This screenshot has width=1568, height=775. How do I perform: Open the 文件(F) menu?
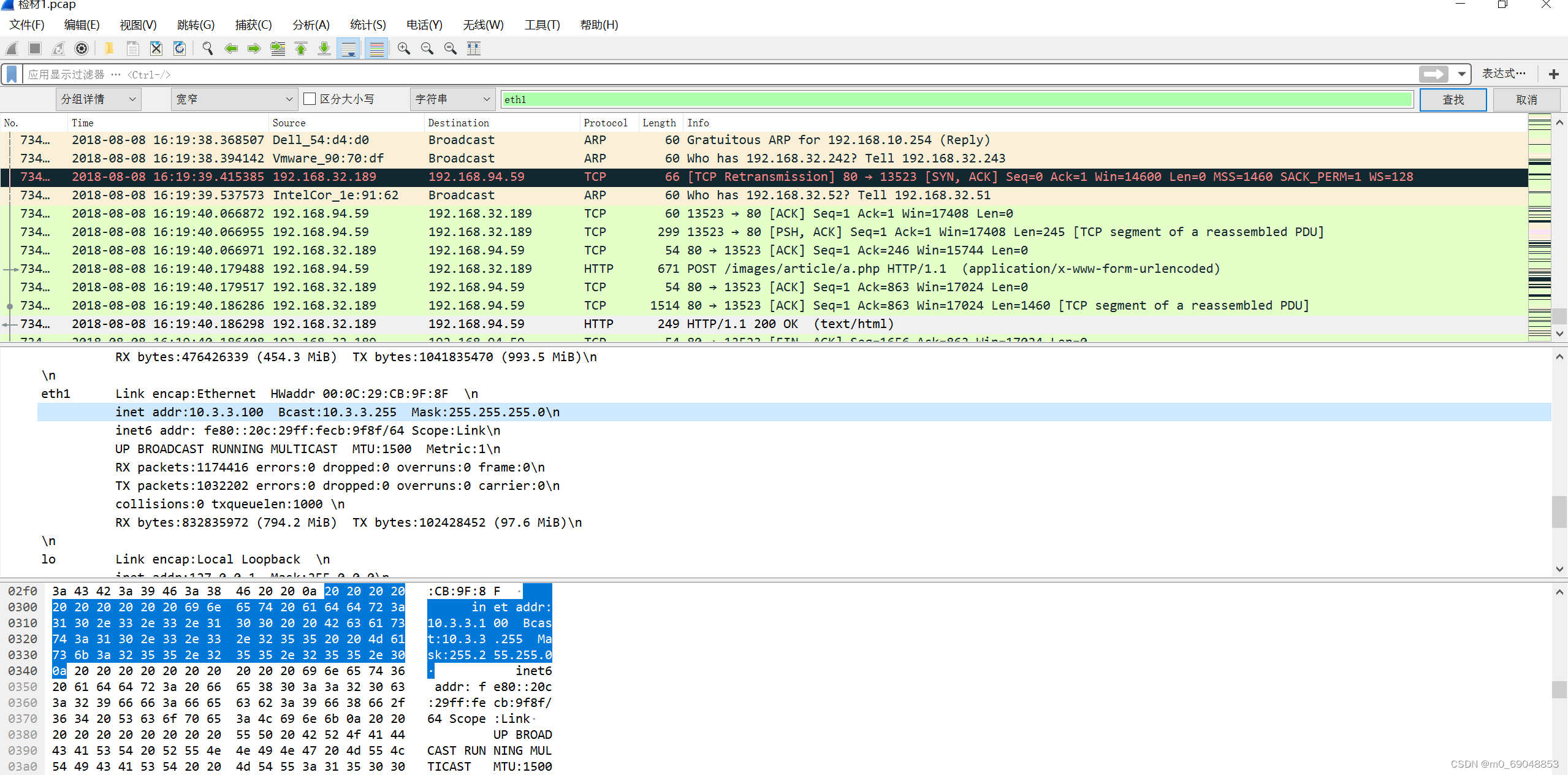(x=27, y=25)
